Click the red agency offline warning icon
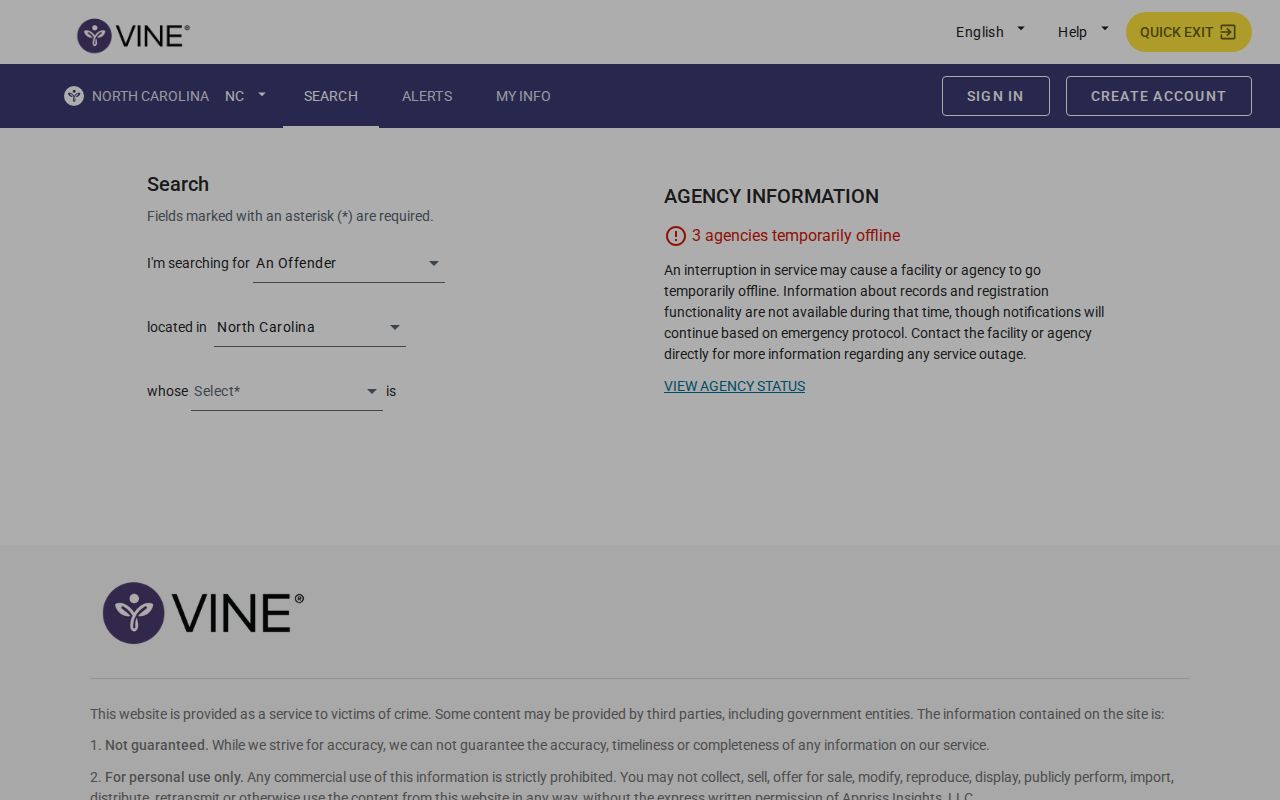The image size is (1280, 800). click(x=675, y=236)
